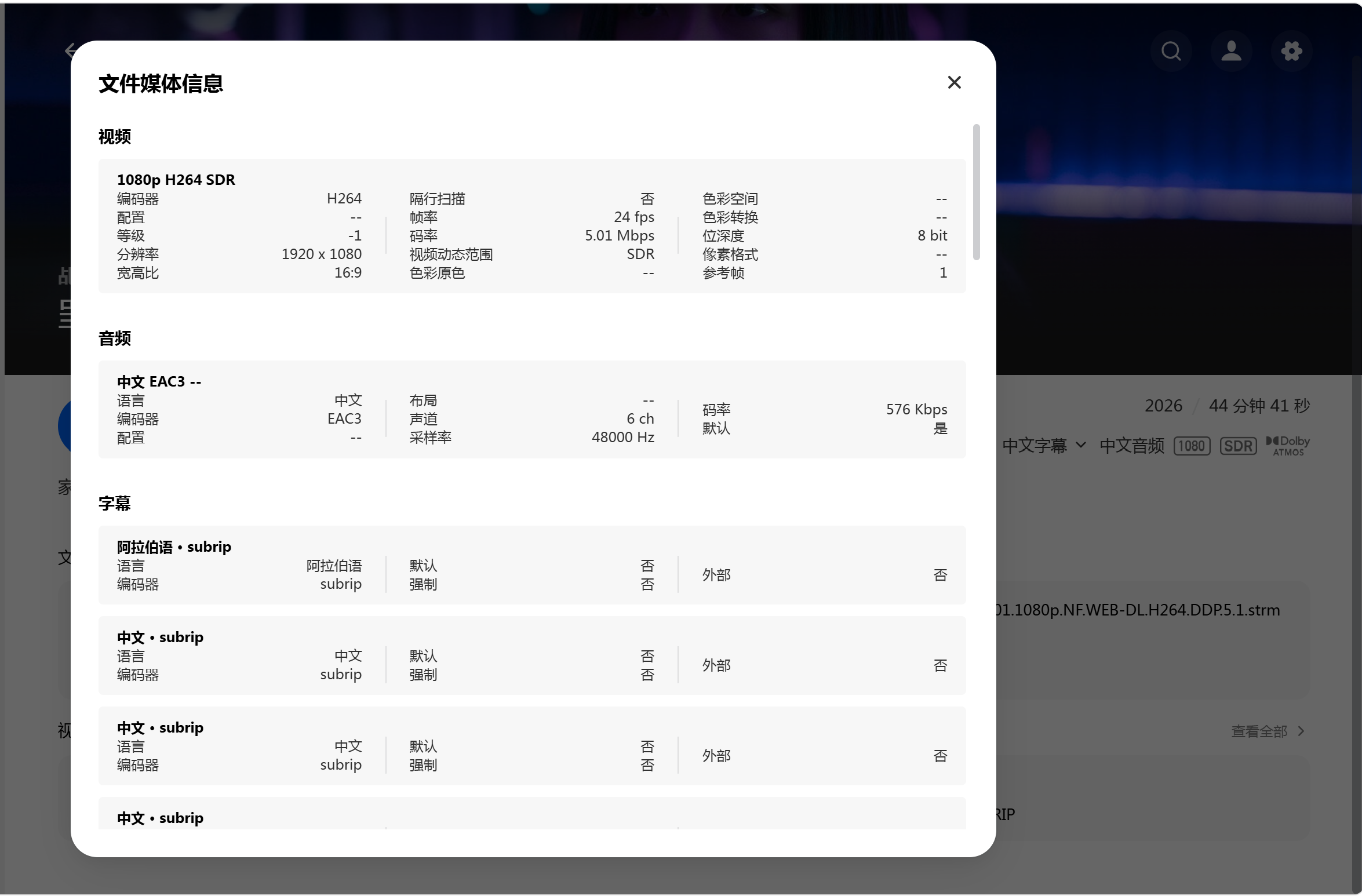Click the 音频 section heading

coord(114,338)
